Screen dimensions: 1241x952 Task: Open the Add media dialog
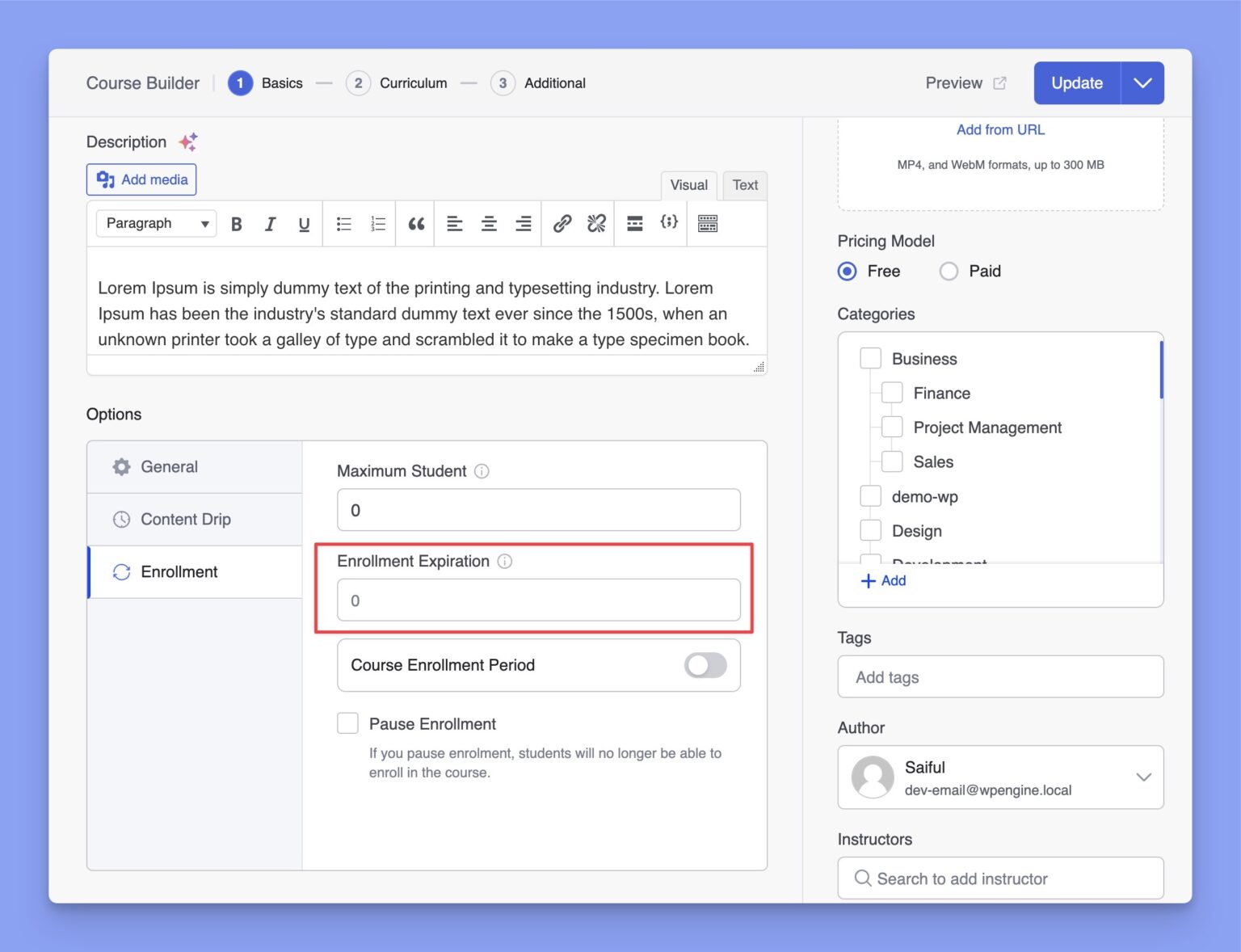pyautogui.click(x=141, y=179)
